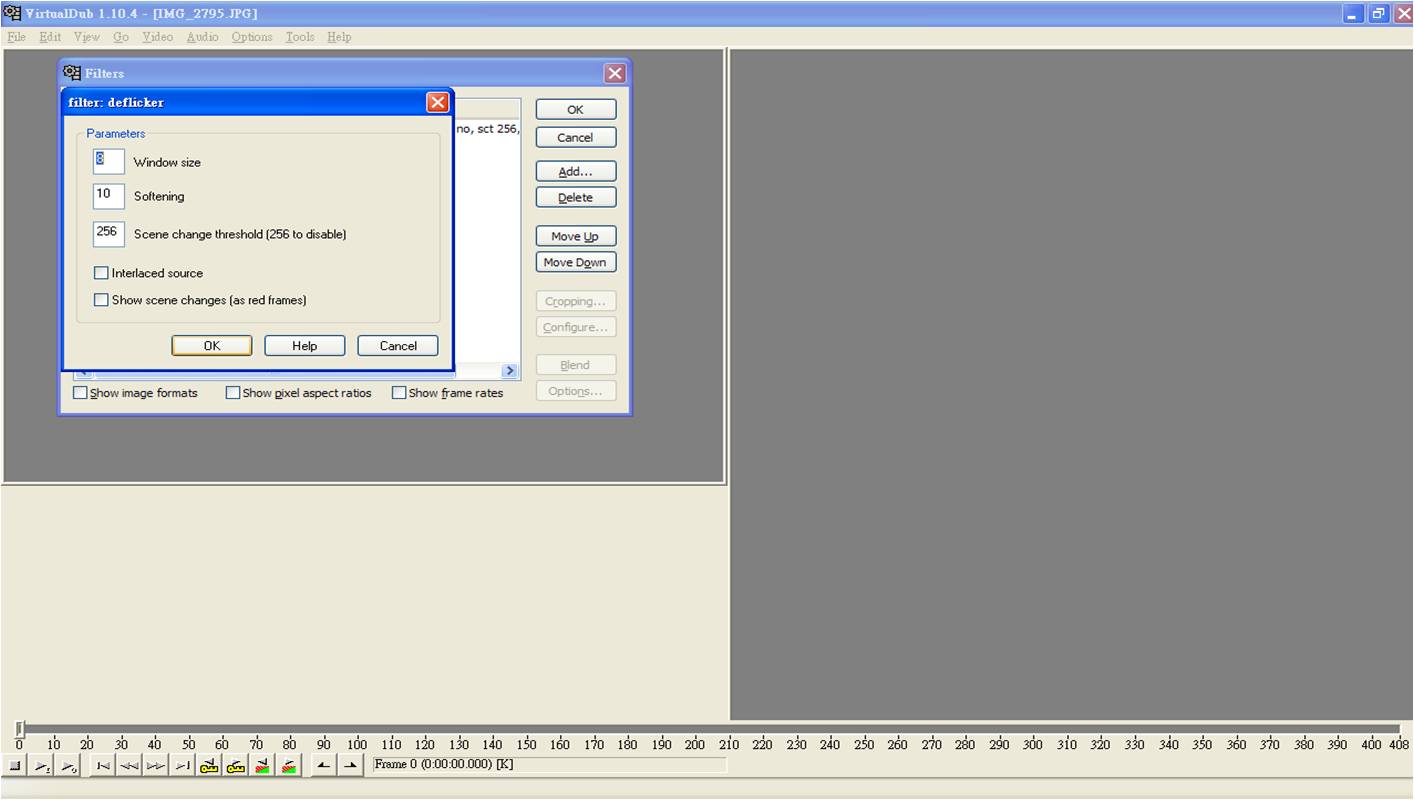Click Cancel in the Filters window
This screenshot has height=800, width=1414.
tap(576, 138)
